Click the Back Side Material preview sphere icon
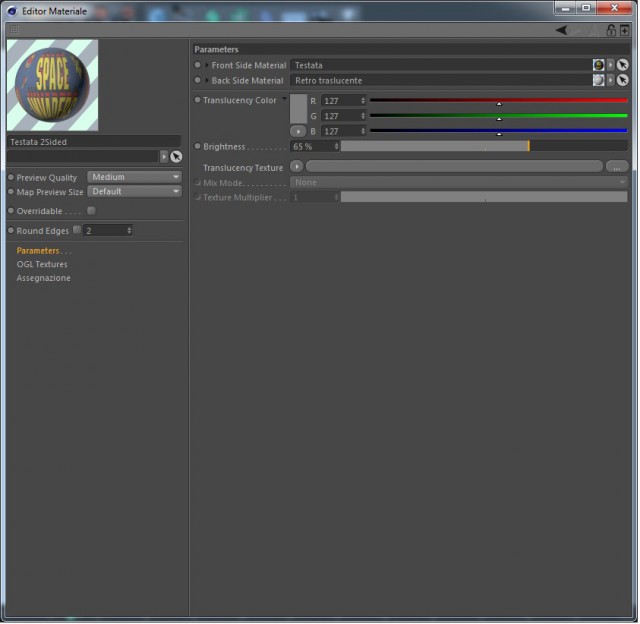This screenshot has width=640, height=624. (598, 80)
